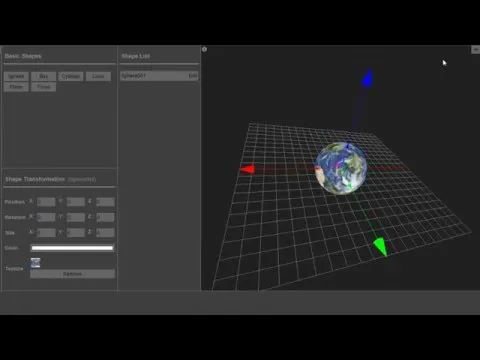Click the green axis arrow
This screenshot has width=480, height=360.
(x=380, y=247)
